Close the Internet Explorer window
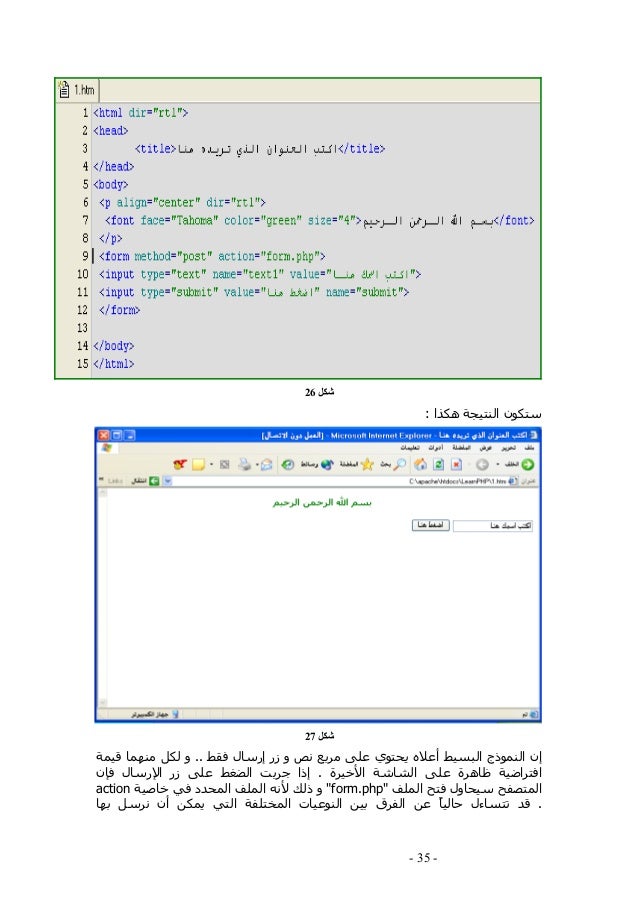Viewport: 638px width, 903px height. click(x=103, y=435)
